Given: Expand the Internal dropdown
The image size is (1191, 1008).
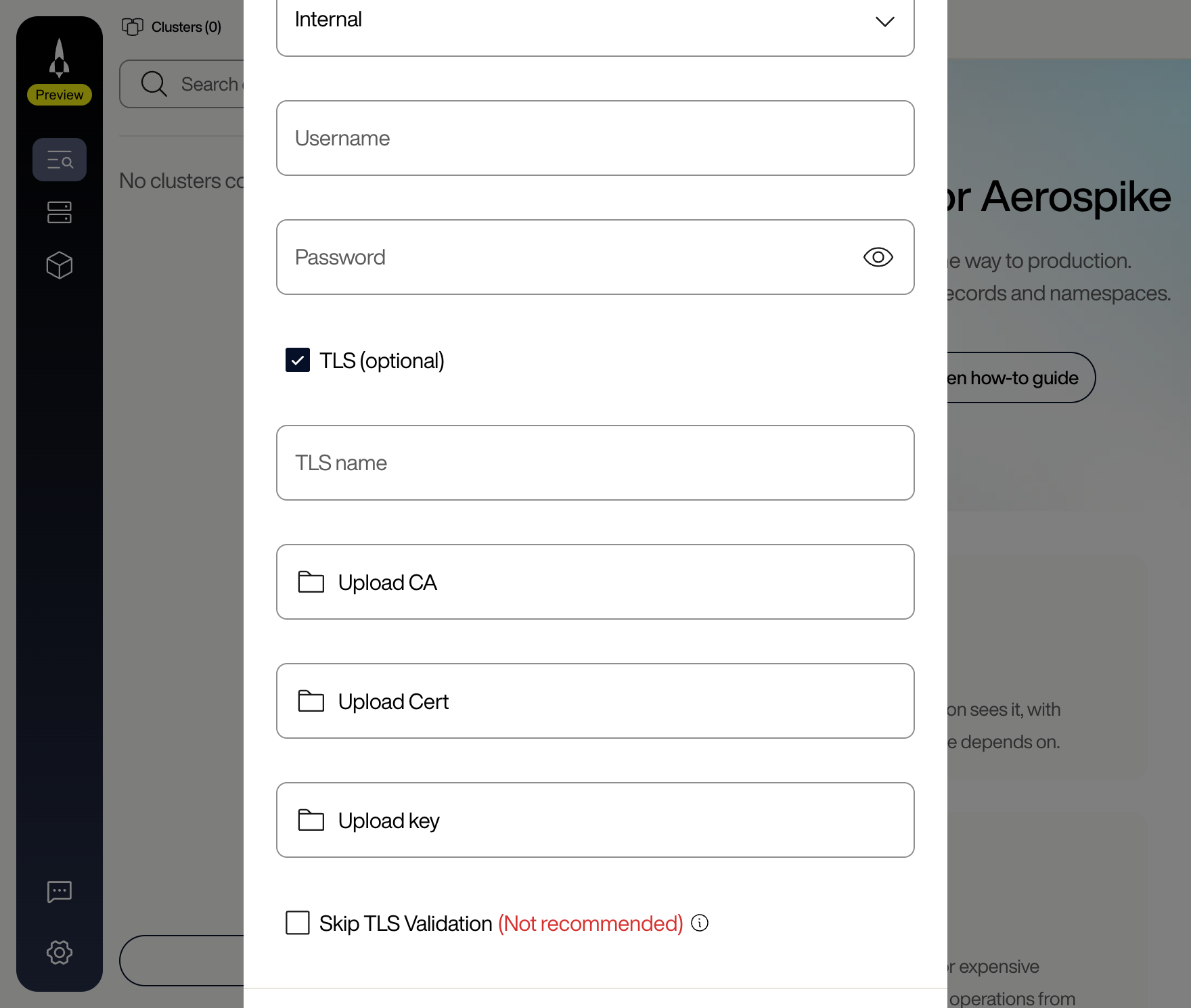Looking at the screenshot, I should 595,20.
